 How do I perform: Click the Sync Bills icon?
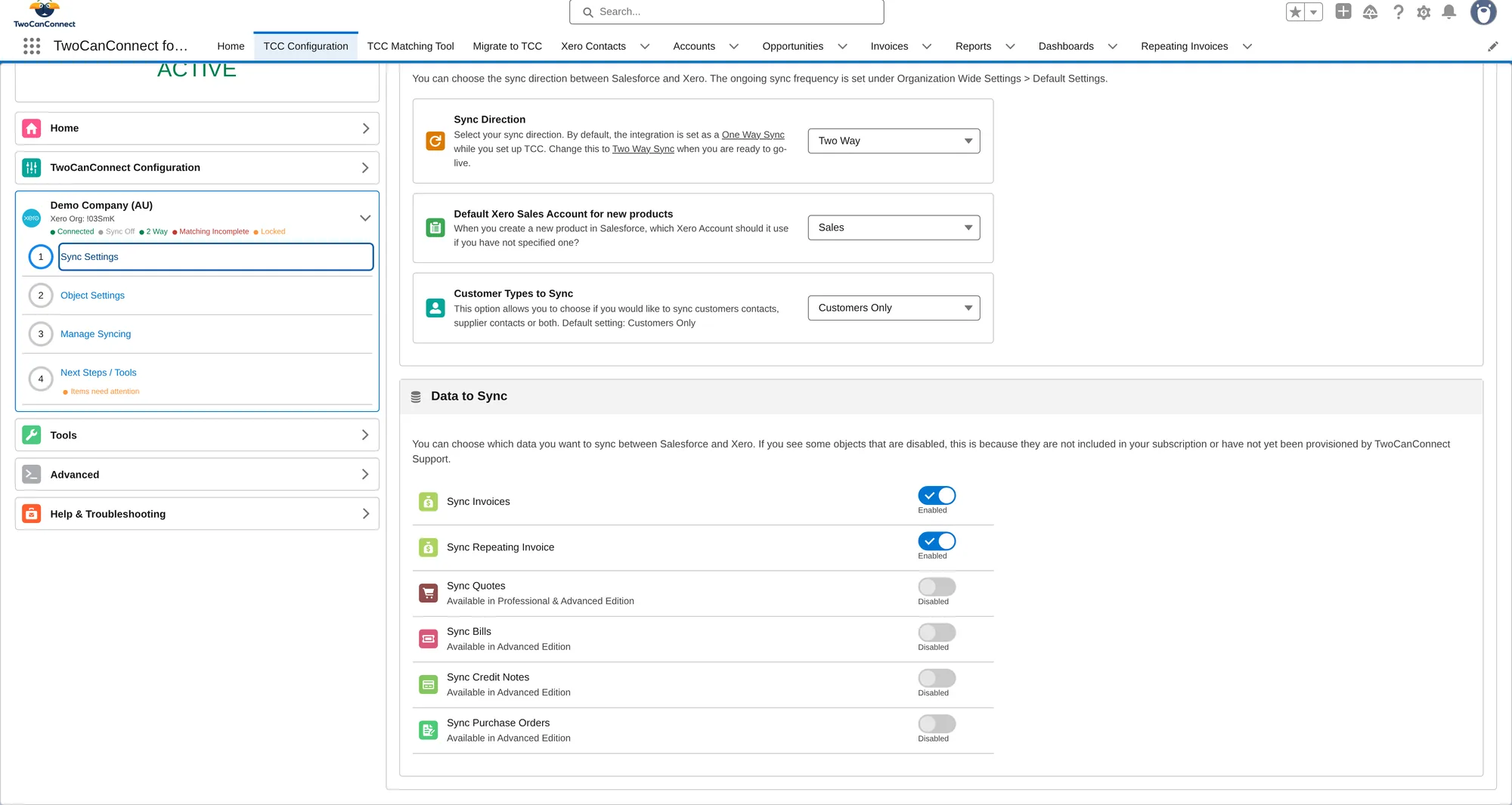(x=429, y=639)
